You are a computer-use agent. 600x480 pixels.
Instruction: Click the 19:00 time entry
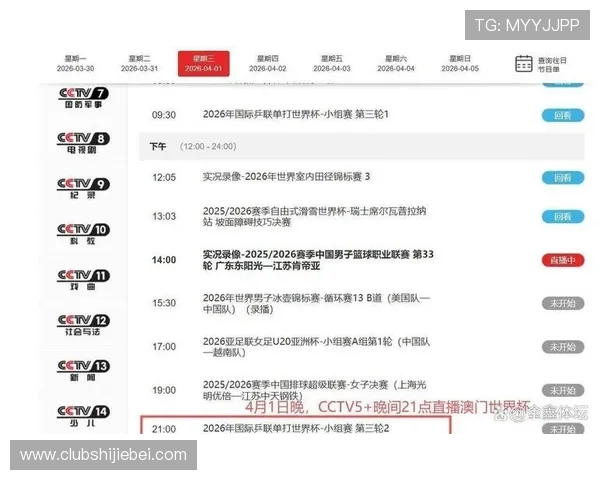[164, 390]
